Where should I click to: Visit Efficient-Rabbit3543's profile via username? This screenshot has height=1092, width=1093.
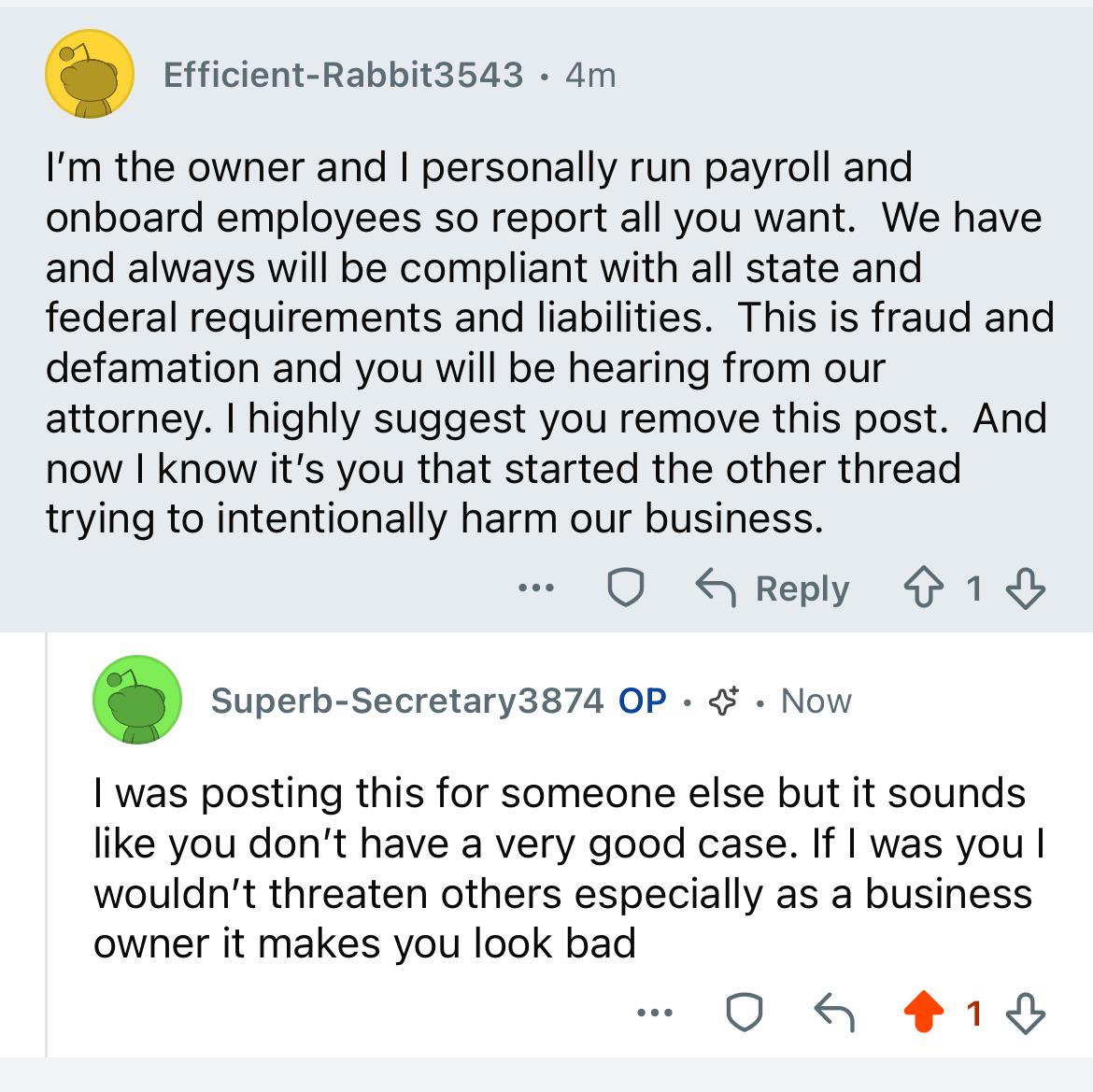343,75
